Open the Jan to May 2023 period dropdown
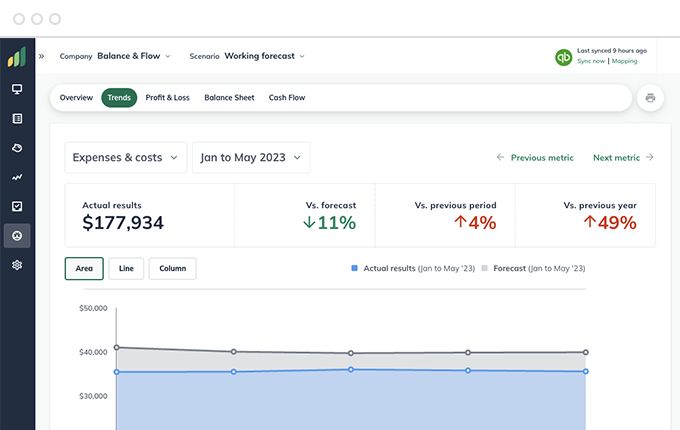Viewport: 680px width, 430px height. 251,157
